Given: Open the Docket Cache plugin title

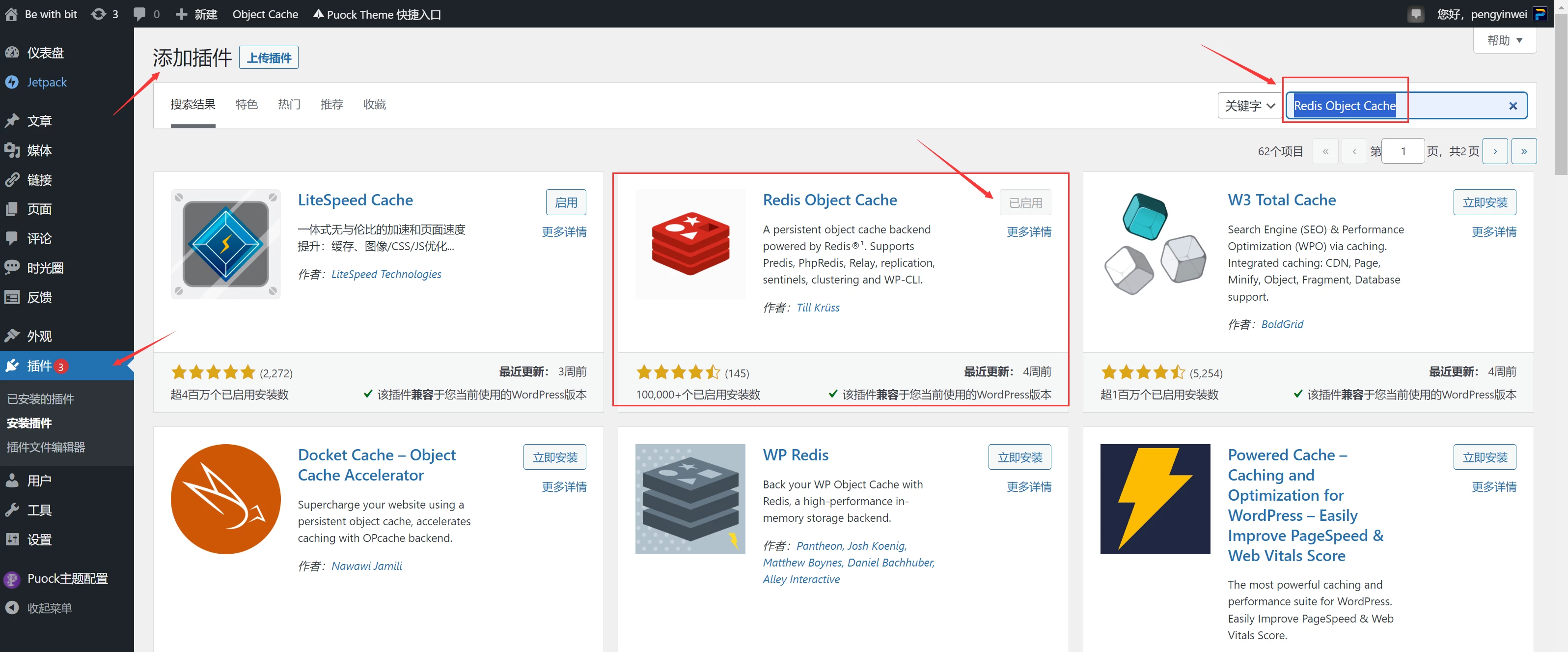Looking at the screenshot, I should point(376,464).
